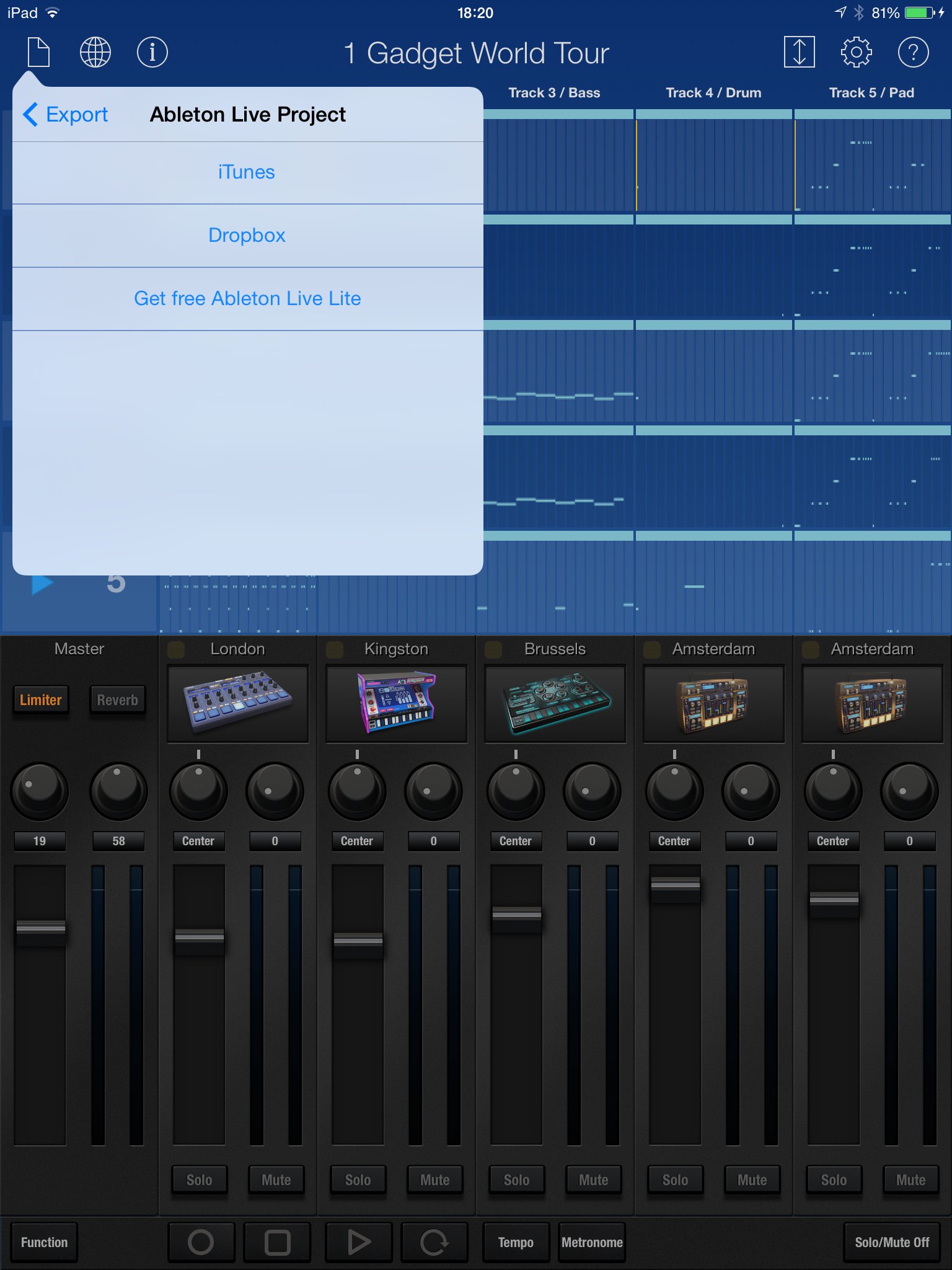Tap the record circle button
Viewport: 952px width, 1270px height.
tap(201, 1242)
